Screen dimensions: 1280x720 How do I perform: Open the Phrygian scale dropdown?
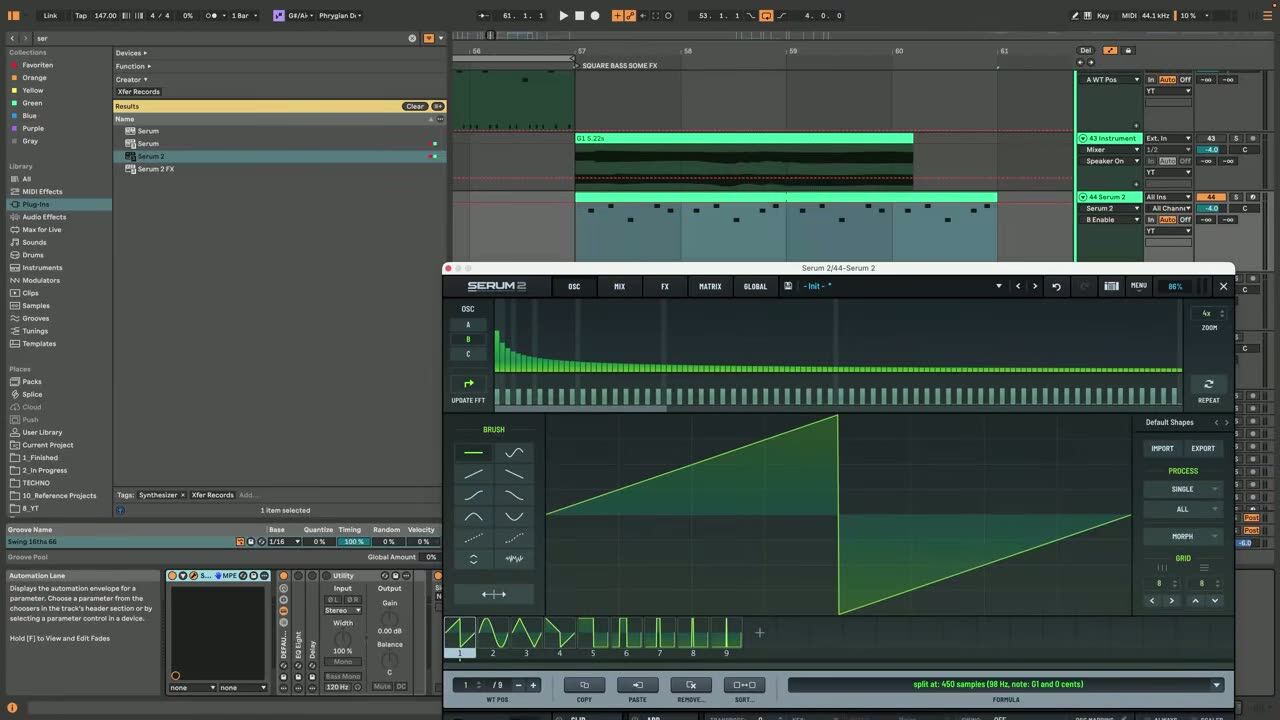tap(341, 16)
